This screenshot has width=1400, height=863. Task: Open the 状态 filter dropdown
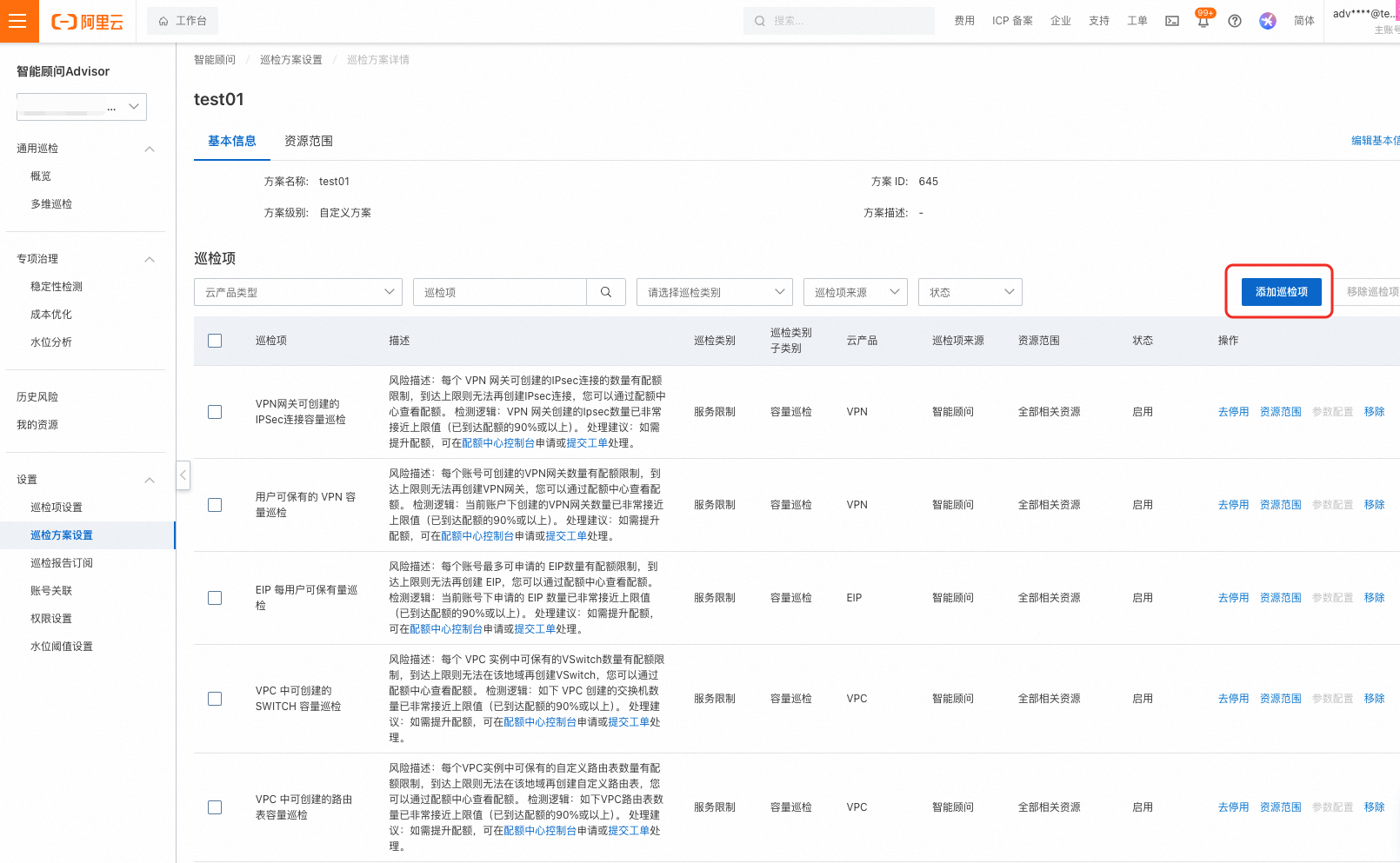(x=970, y=292)
